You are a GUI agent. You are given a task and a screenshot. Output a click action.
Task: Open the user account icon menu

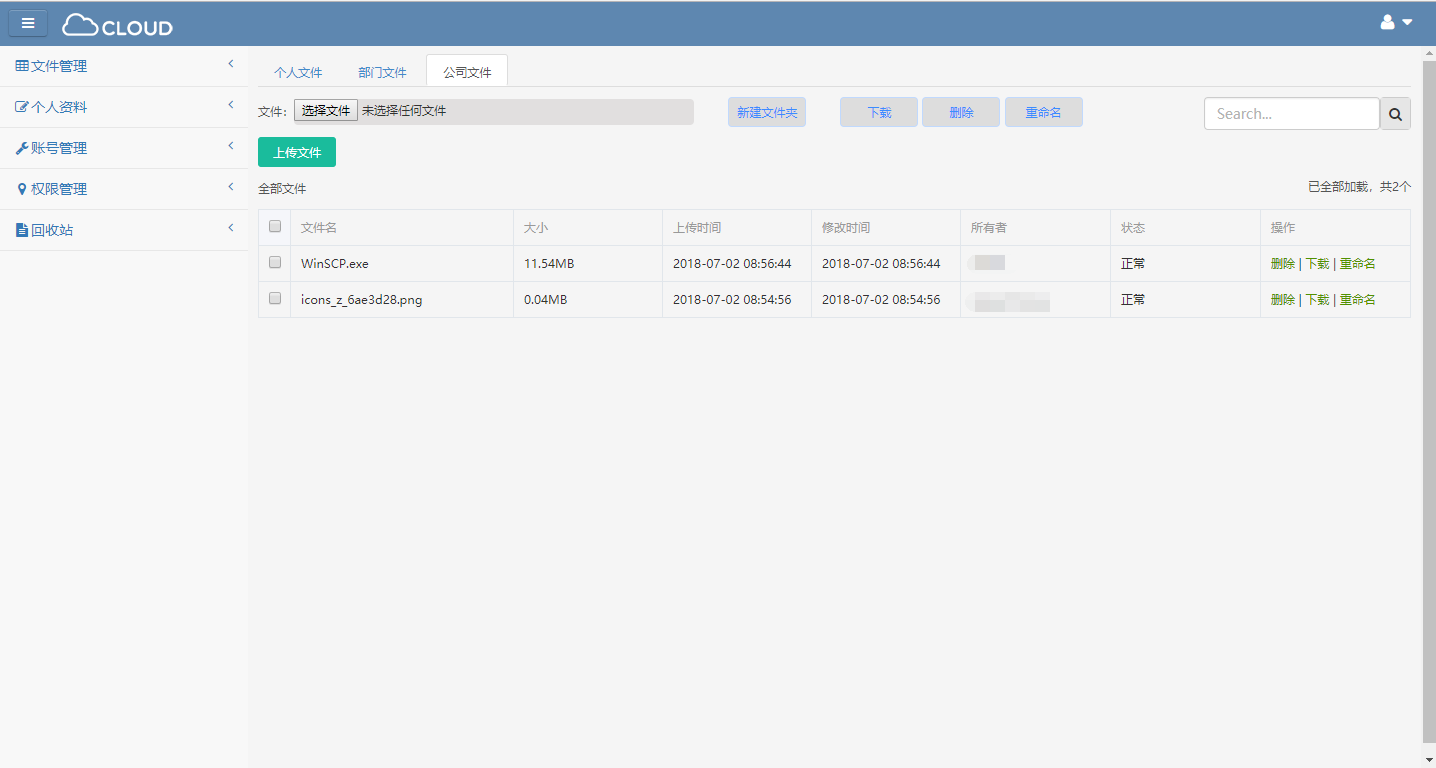pos(1387,22)
